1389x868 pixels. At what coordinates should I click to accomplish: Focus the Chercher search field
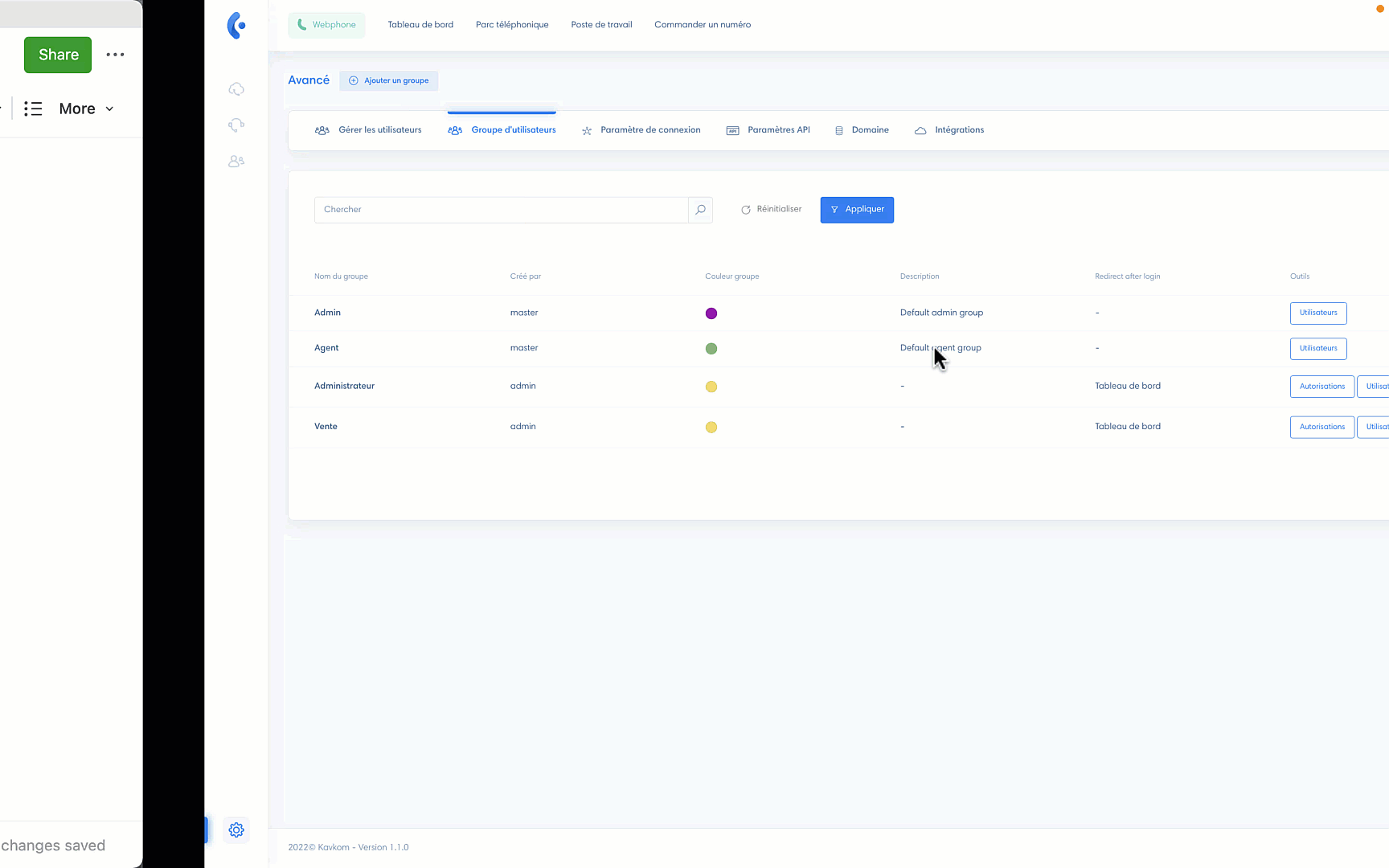point(501,210)
